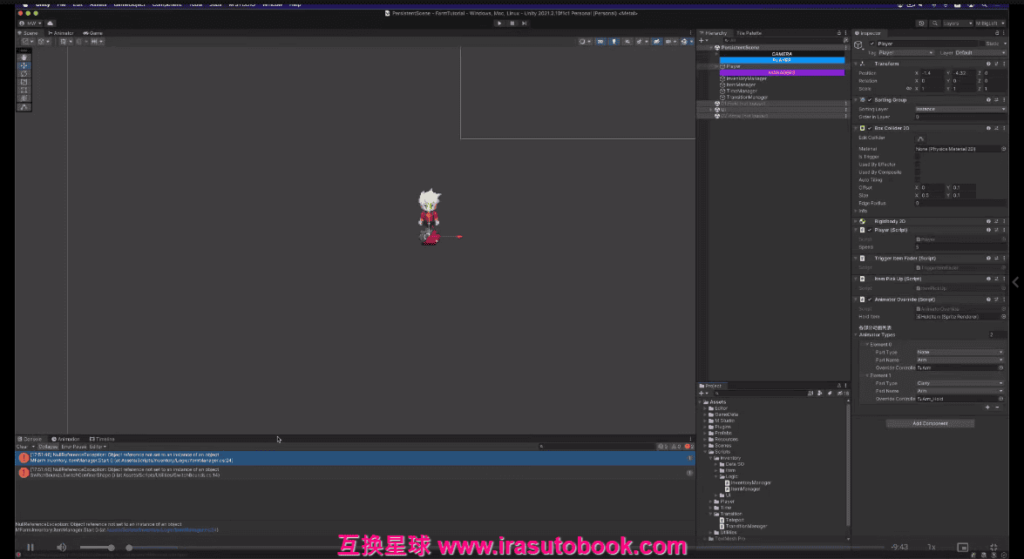
Task: Toggle the Is Trigger checkbox
Action: pyautogui.click(x=918, y=156)
